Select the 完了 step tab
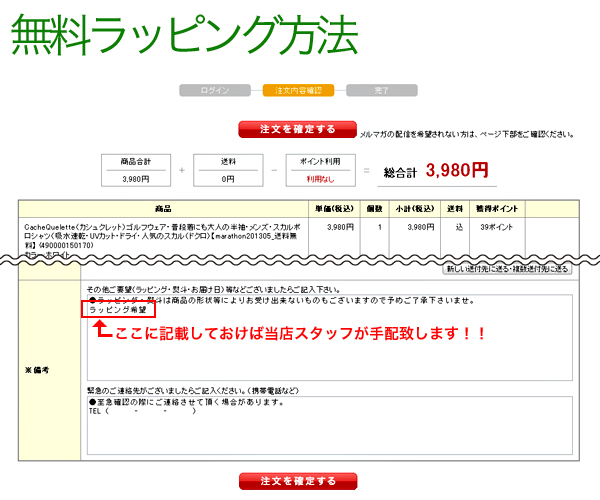Viewport: 600px width, 500px height. (381, 91)
